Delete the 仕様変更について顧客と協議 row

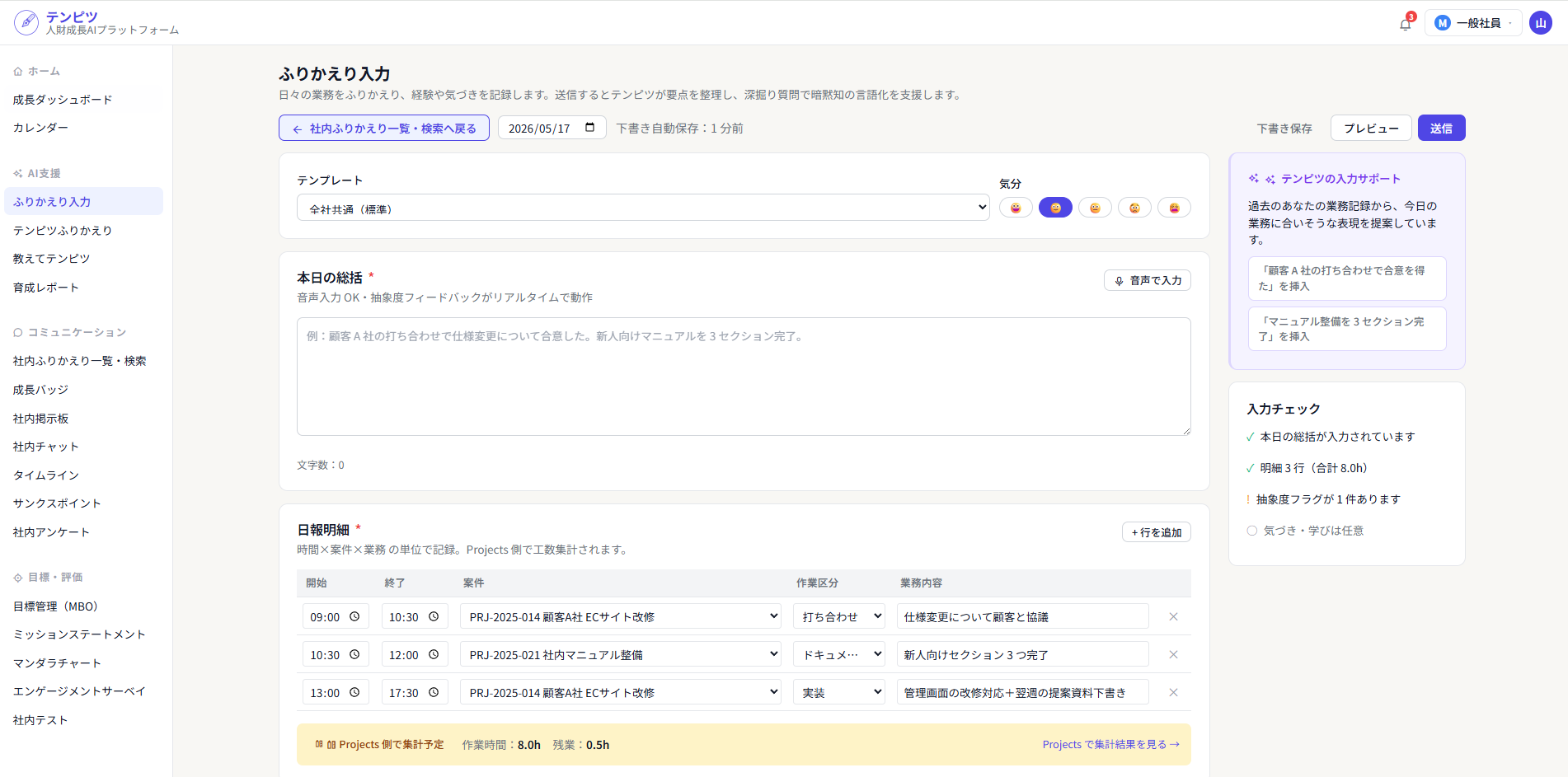coord(1173,616)
